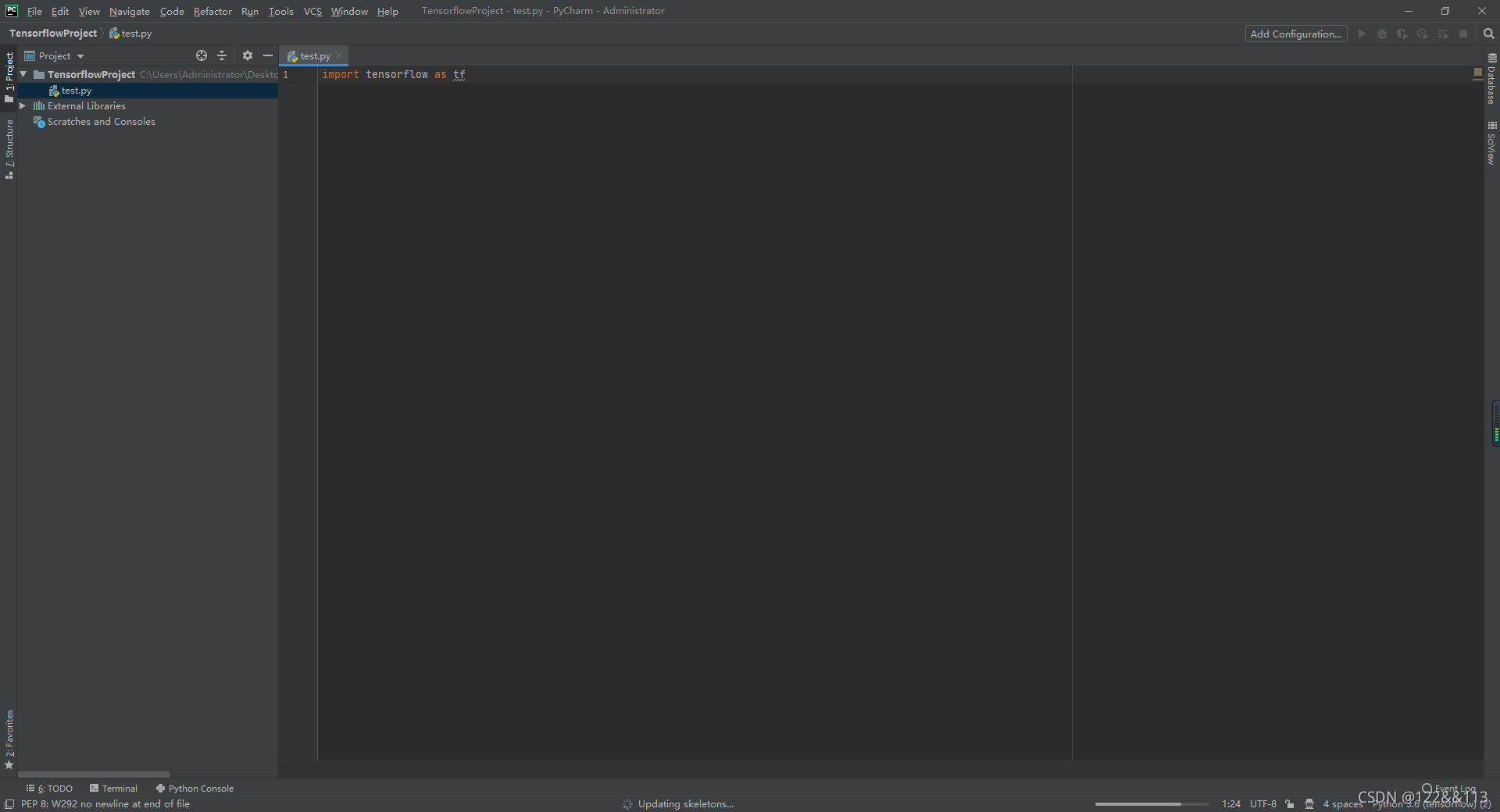The height and width of the screenshot is (812, 1500).
Task: Open the Navigate menu
Action: tap(130, 11)
